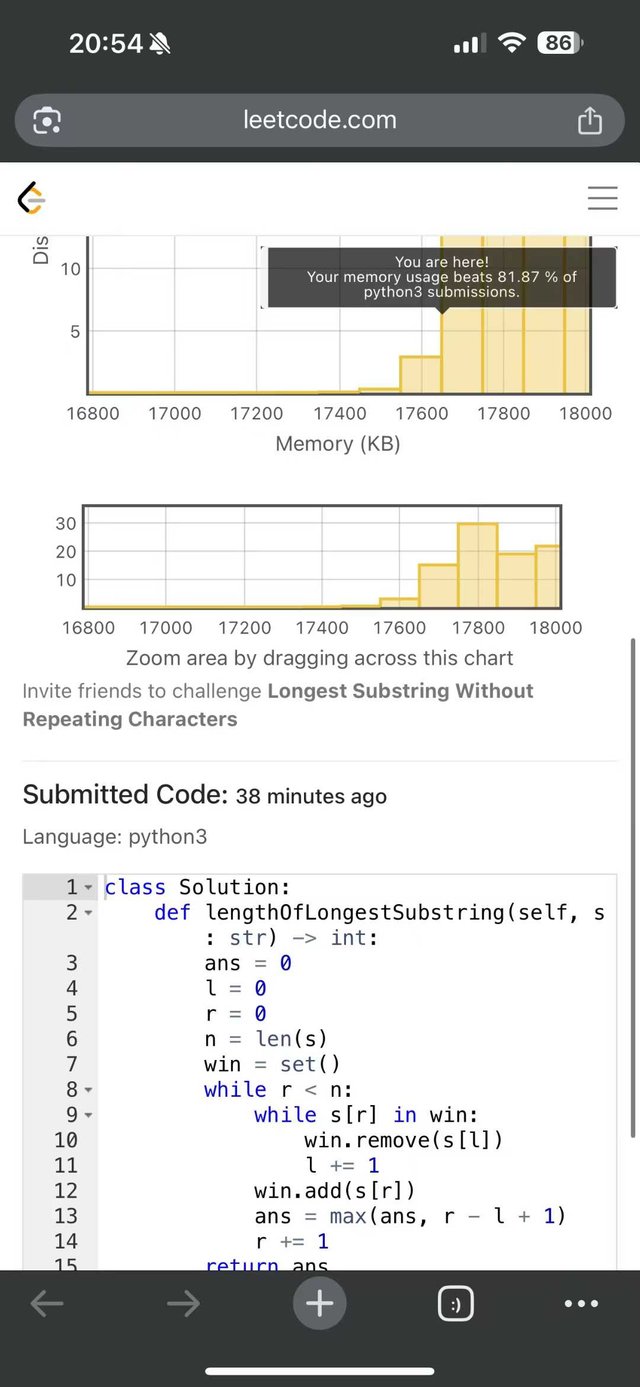Collapse the function fold arrow on line 2

click(x=88, y=913)
